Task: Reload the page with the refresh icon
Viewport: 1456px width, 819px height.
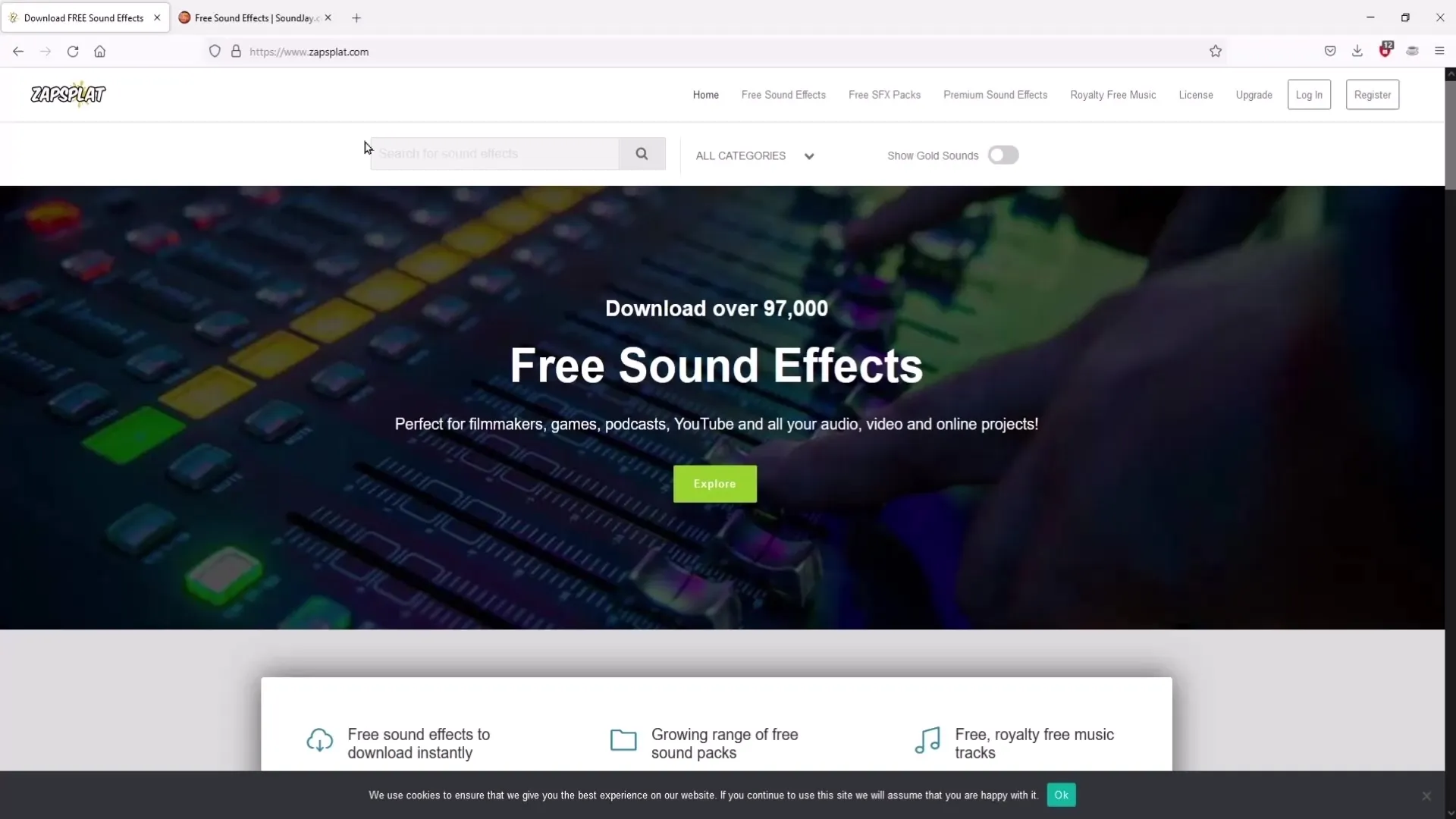Action: pyautogui.click(x=73, y=52)
